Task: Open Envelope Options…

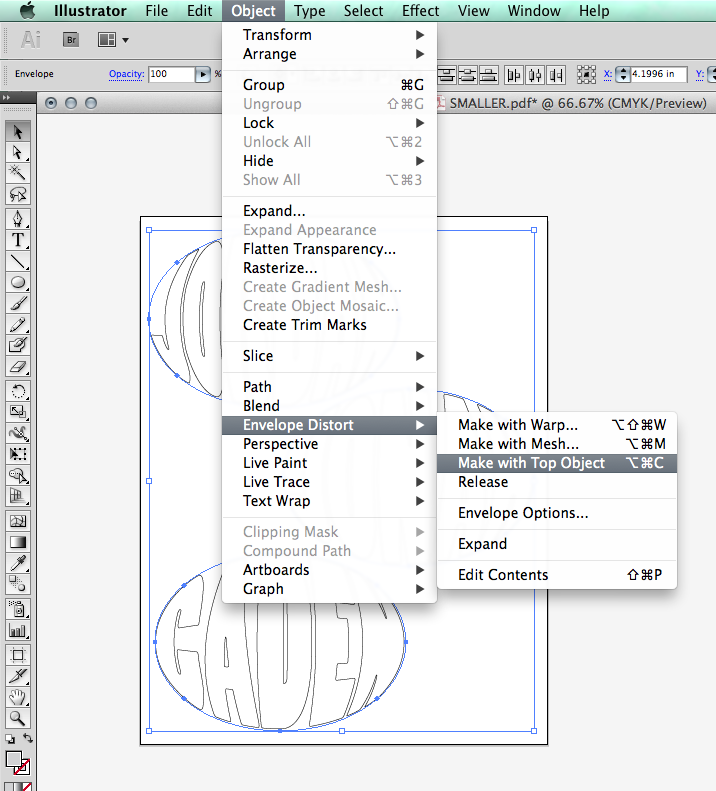Action: [x=557, y=513]
